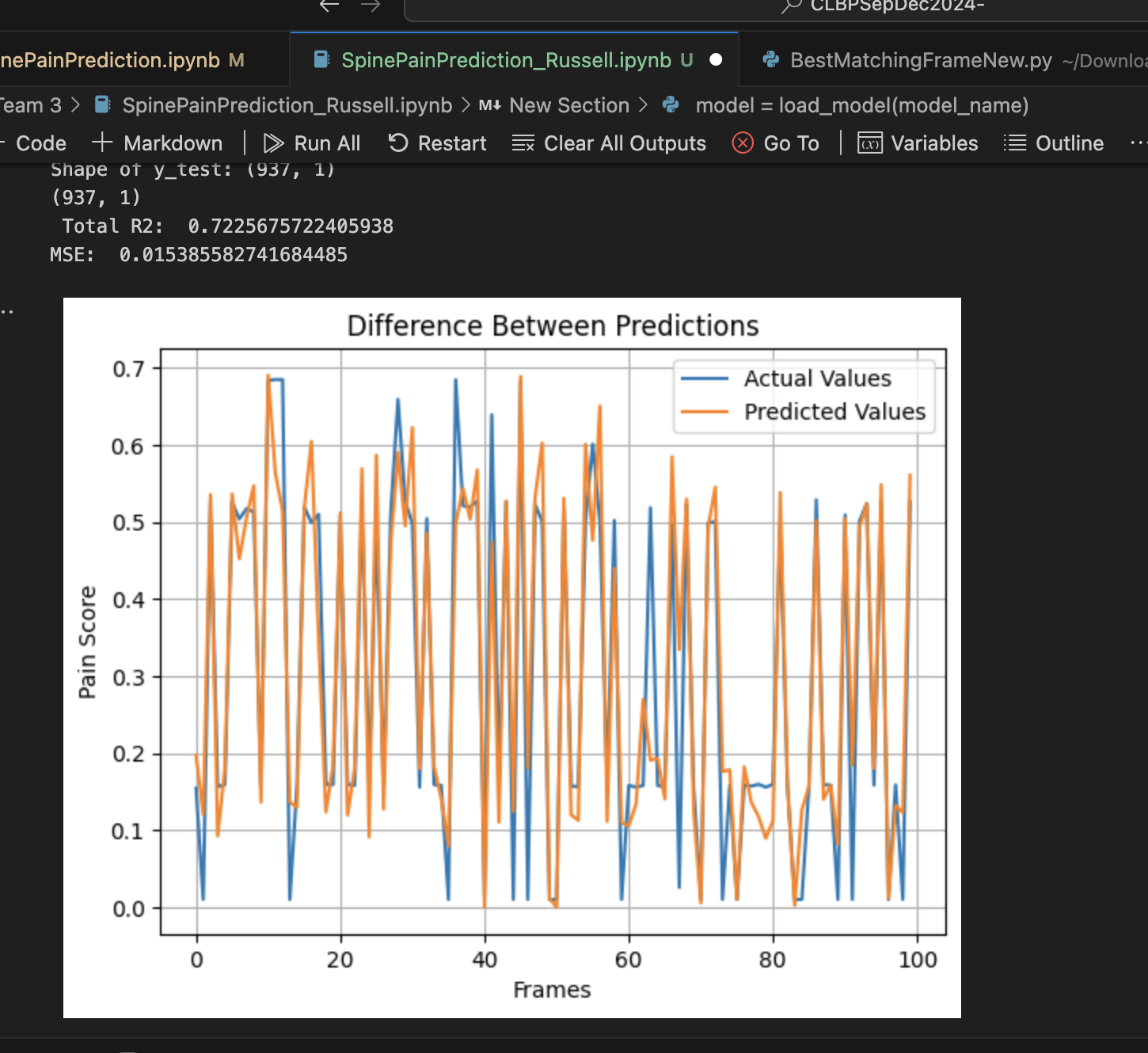
Task: Select Team 3 breadcrumb folder
Action: coord(31,105)
